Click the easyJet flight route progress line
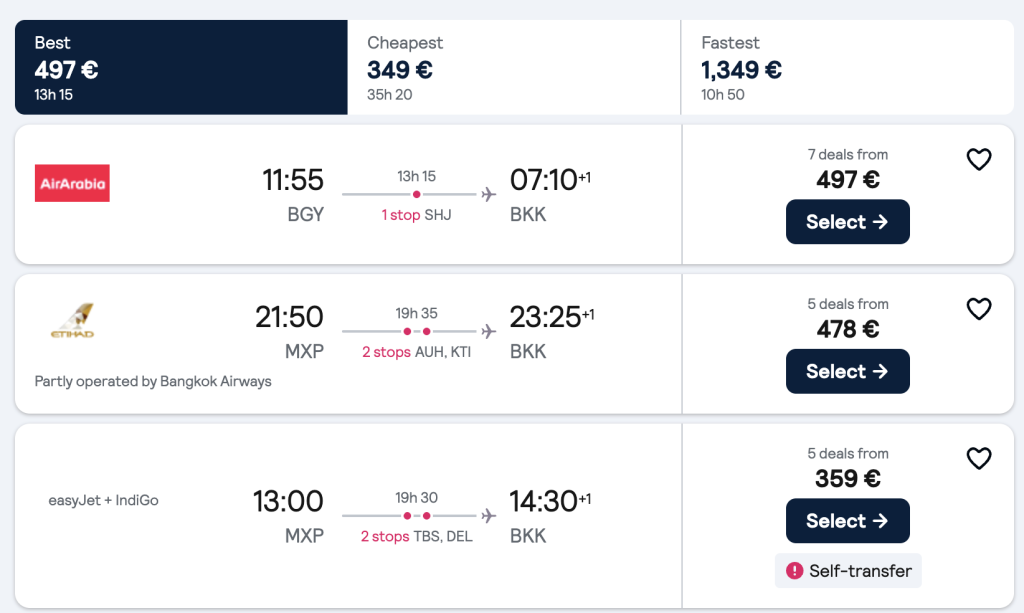The image size is (1024, 613). click(408, 514)
